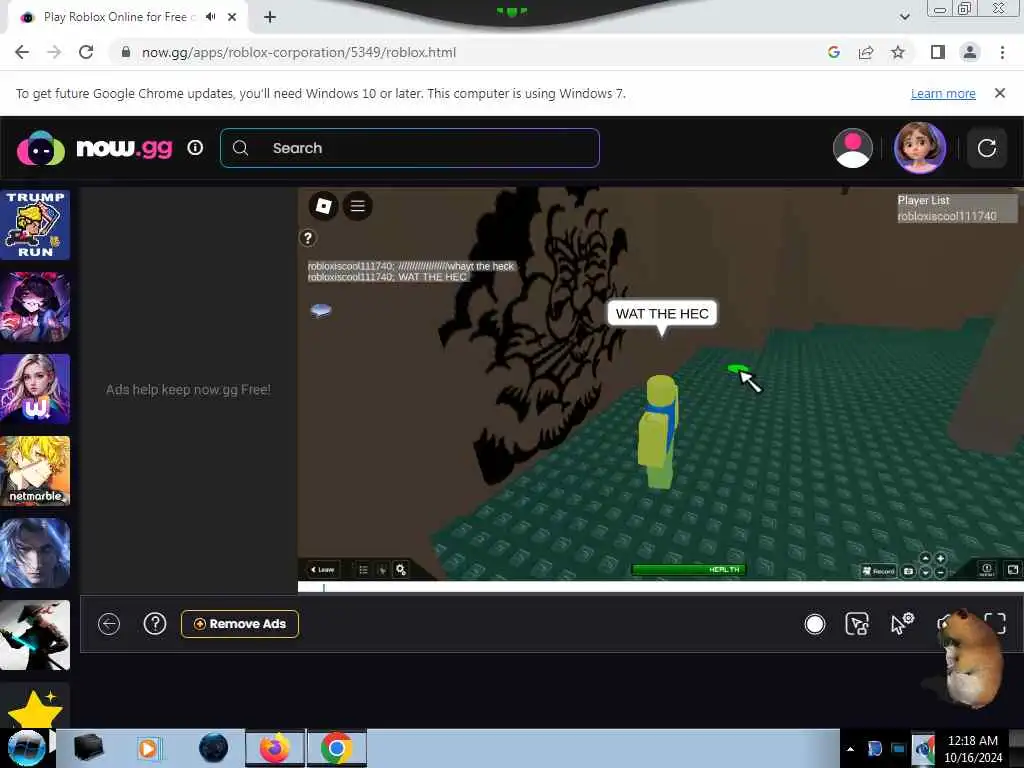Toggle in-game fullscreen icon
This screenshot has height=768, width=1024.
pos(1012,569)
